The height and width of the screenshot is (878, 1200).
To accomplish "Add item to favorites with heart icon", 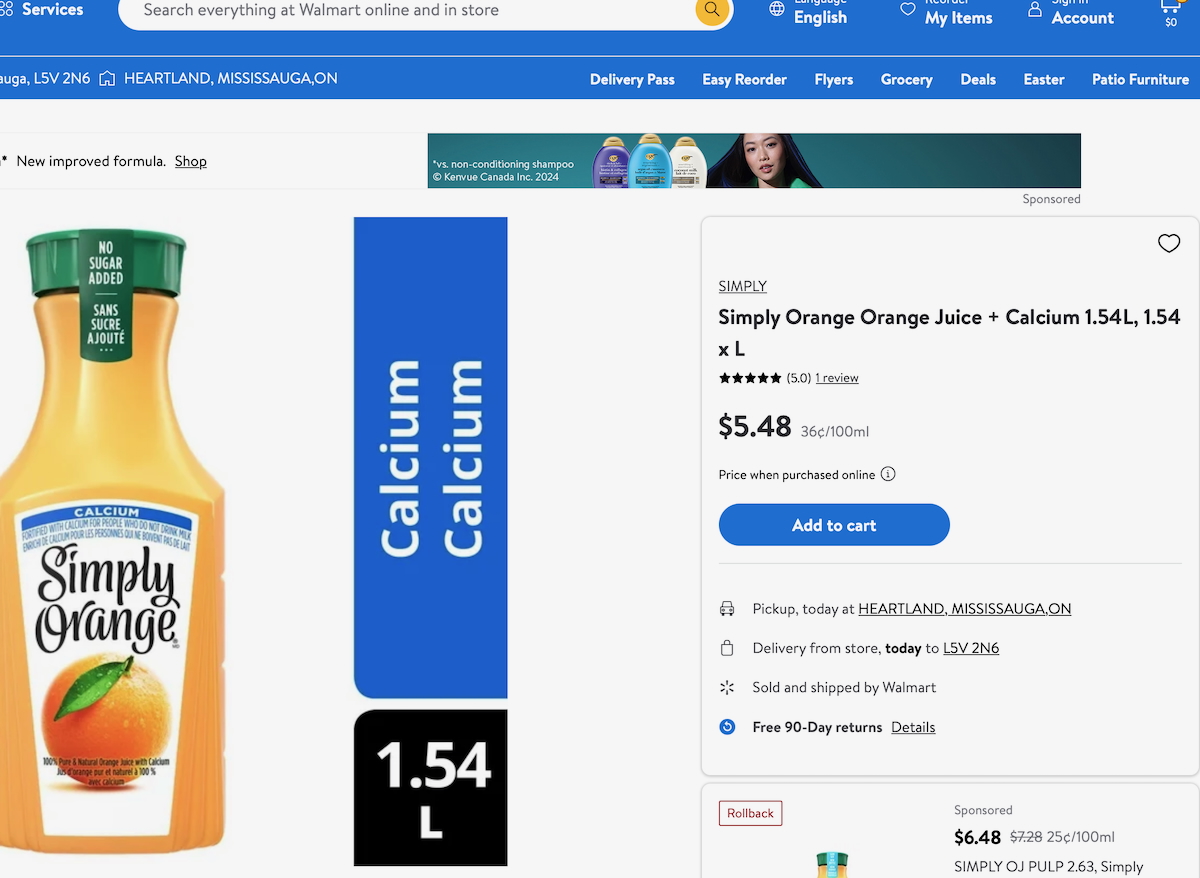I will click(x=1168, y=243).
